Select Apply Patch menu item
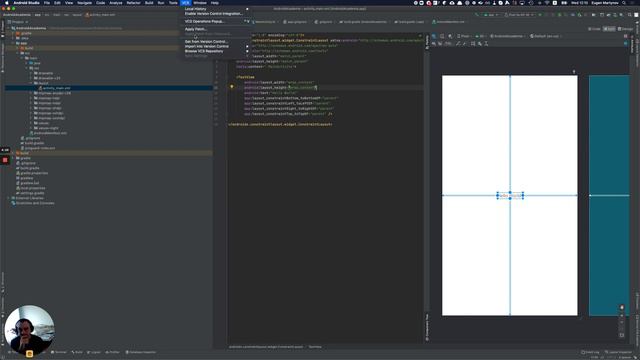Screen dimensions: 640x360 [x=216, y=29]
